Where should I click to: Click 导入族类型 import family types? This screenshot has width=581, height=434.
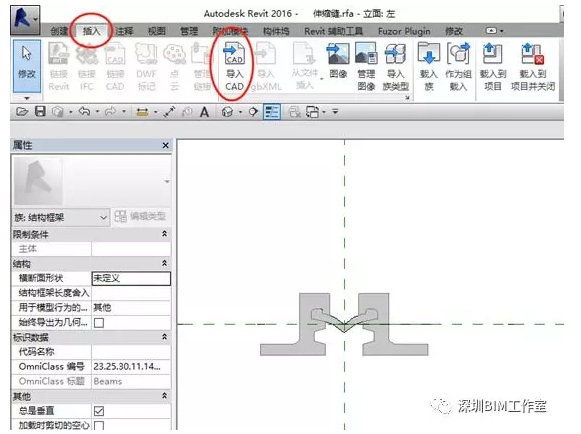(395, 67)
